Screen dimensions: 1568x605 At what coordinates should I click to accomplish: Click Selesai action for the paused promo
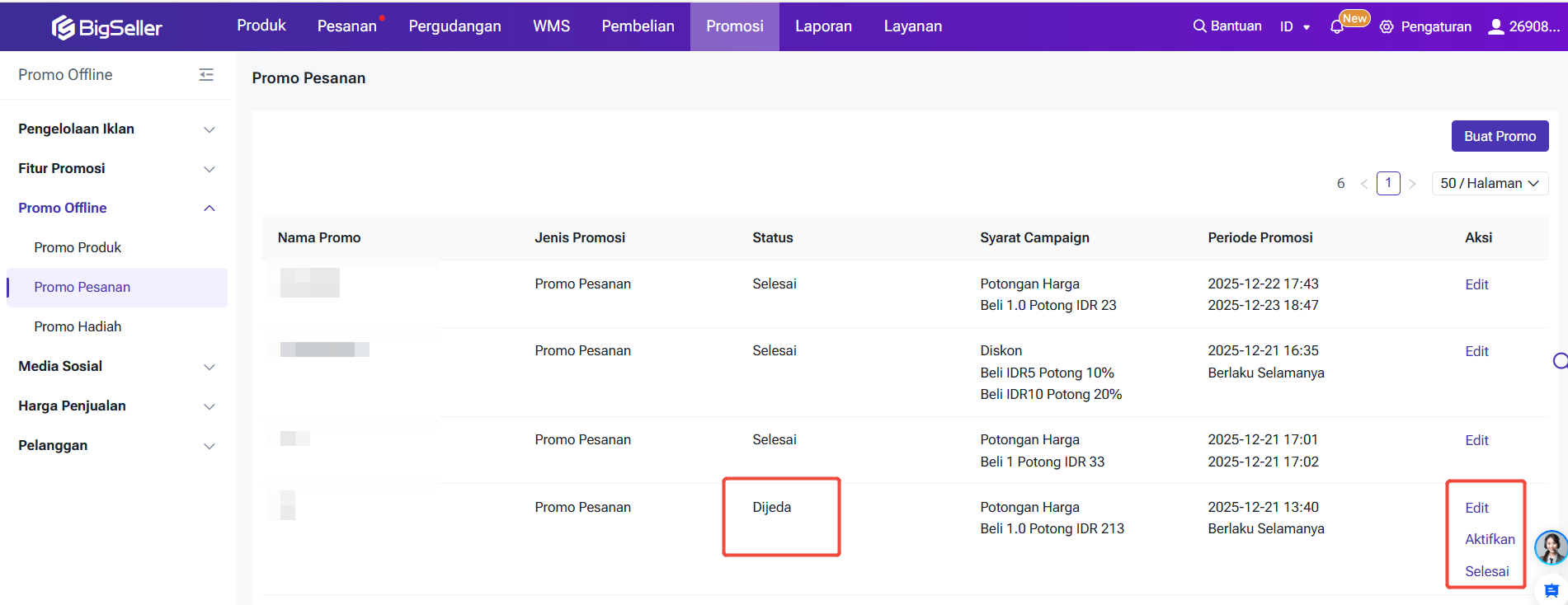[1486, 571]
